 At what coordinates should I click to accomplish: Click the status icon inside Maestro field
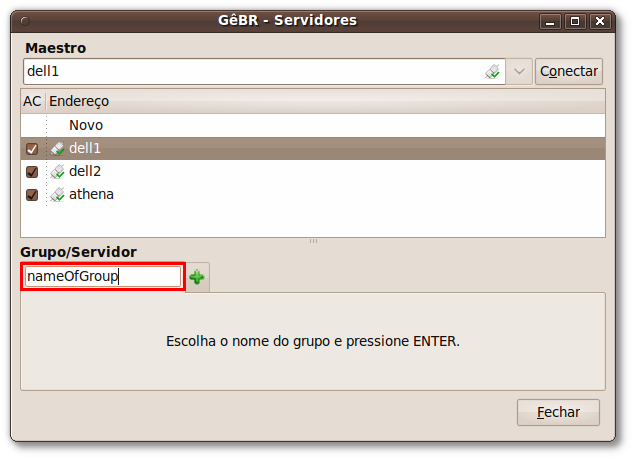[493, 71]
